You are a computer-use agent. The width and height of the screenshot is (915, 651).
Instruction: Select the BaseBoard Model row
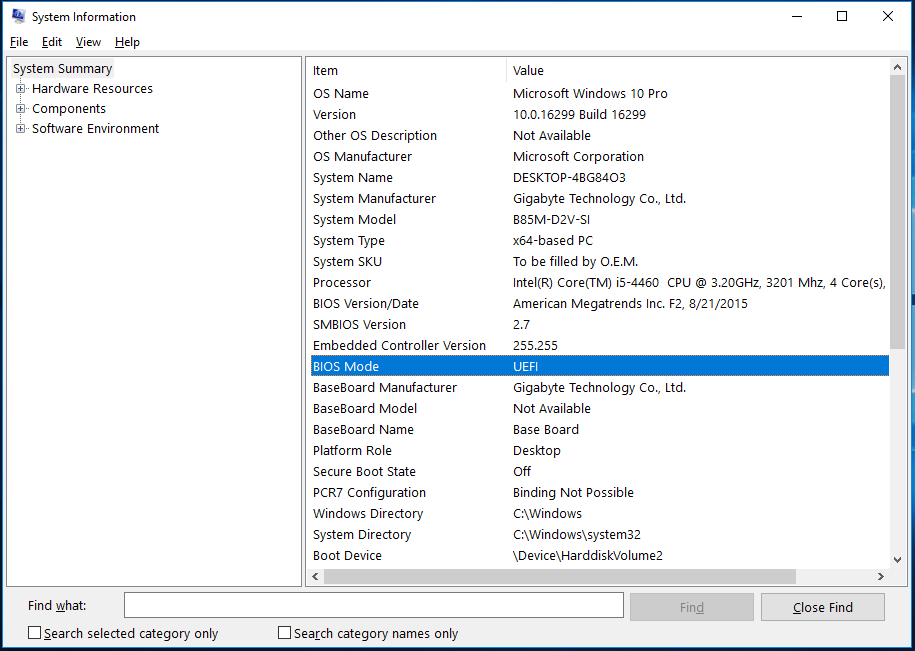[x=599, y=408]
